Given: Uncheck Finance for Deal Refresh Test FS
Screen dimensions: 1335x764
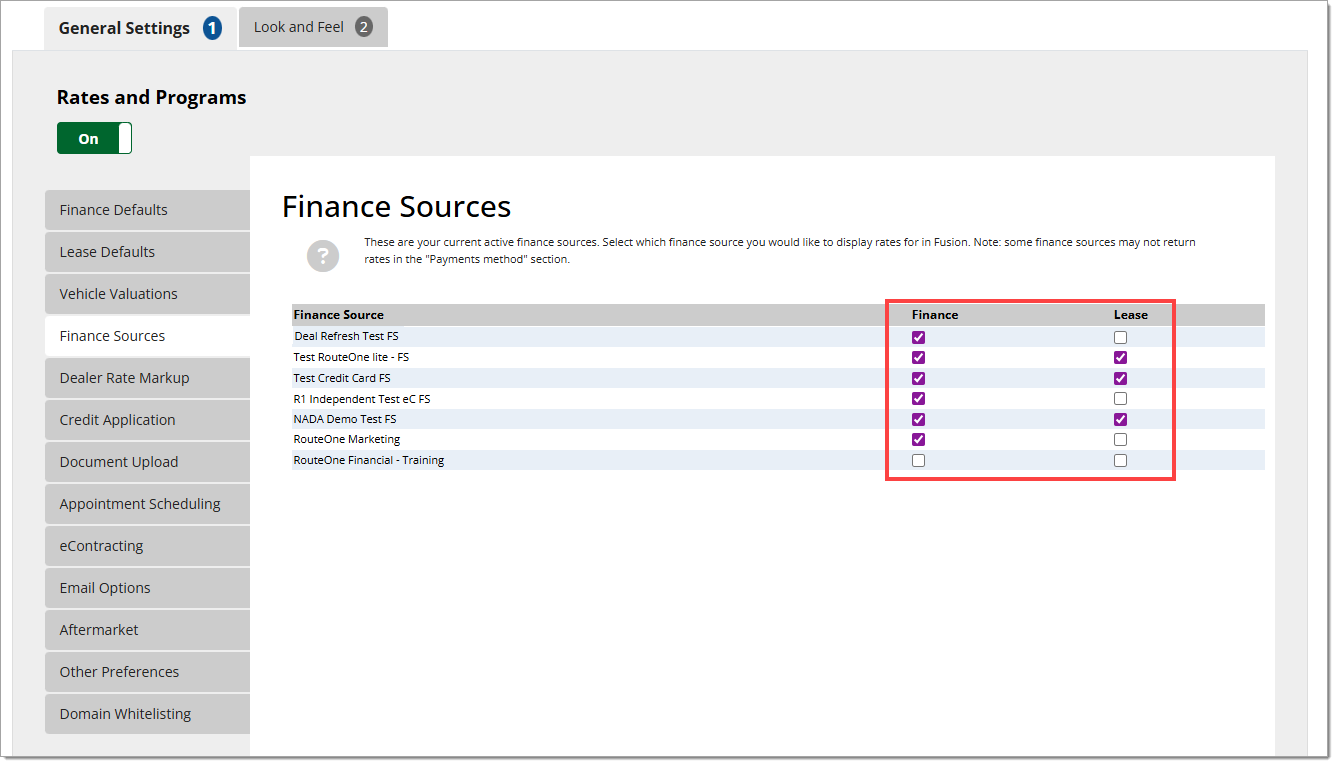Looking at the screenshot, I should tap(918, 337).
